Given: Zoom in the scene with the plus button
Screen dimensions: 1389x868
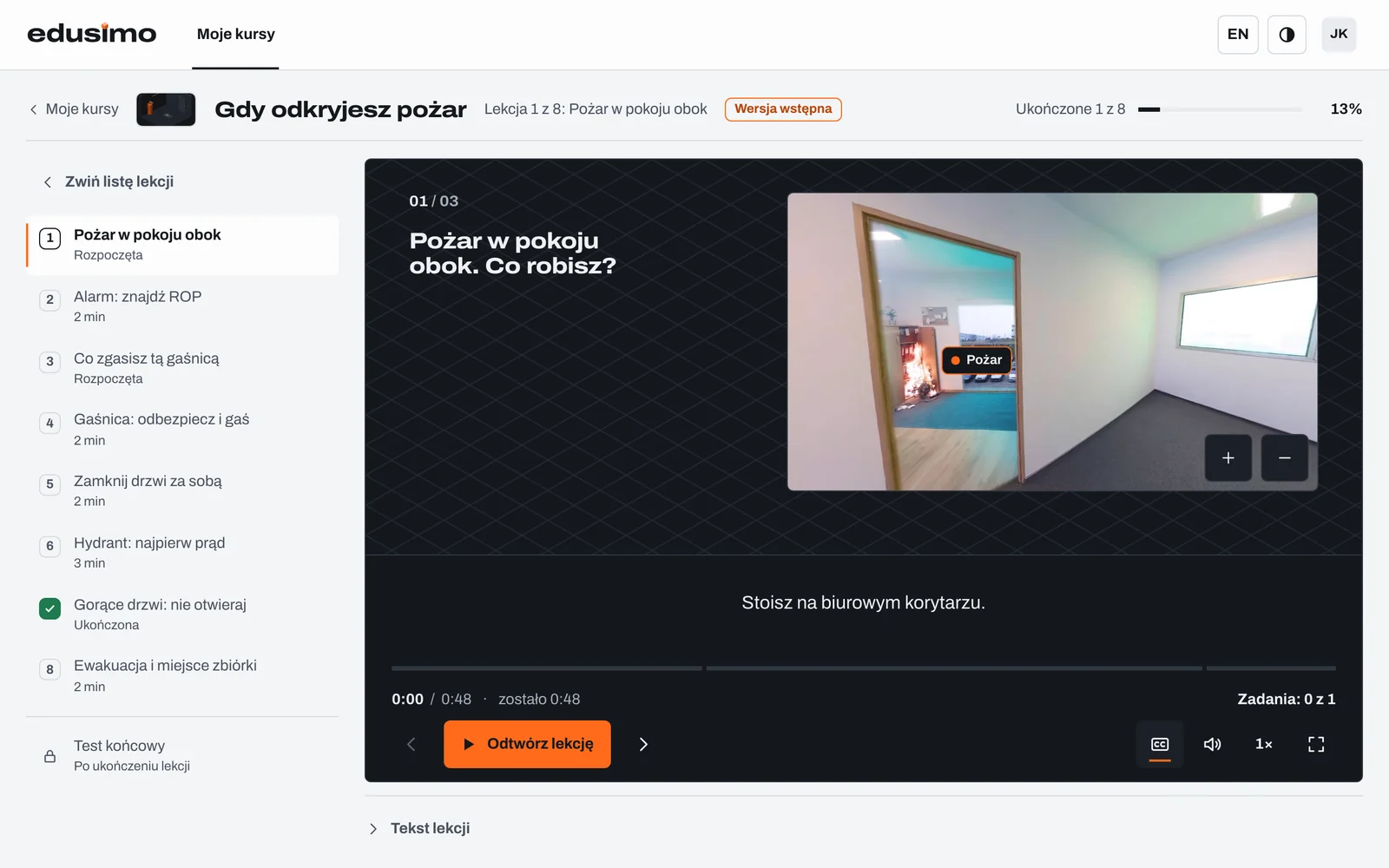Looking at the screenshot, I should (1228, 457).
